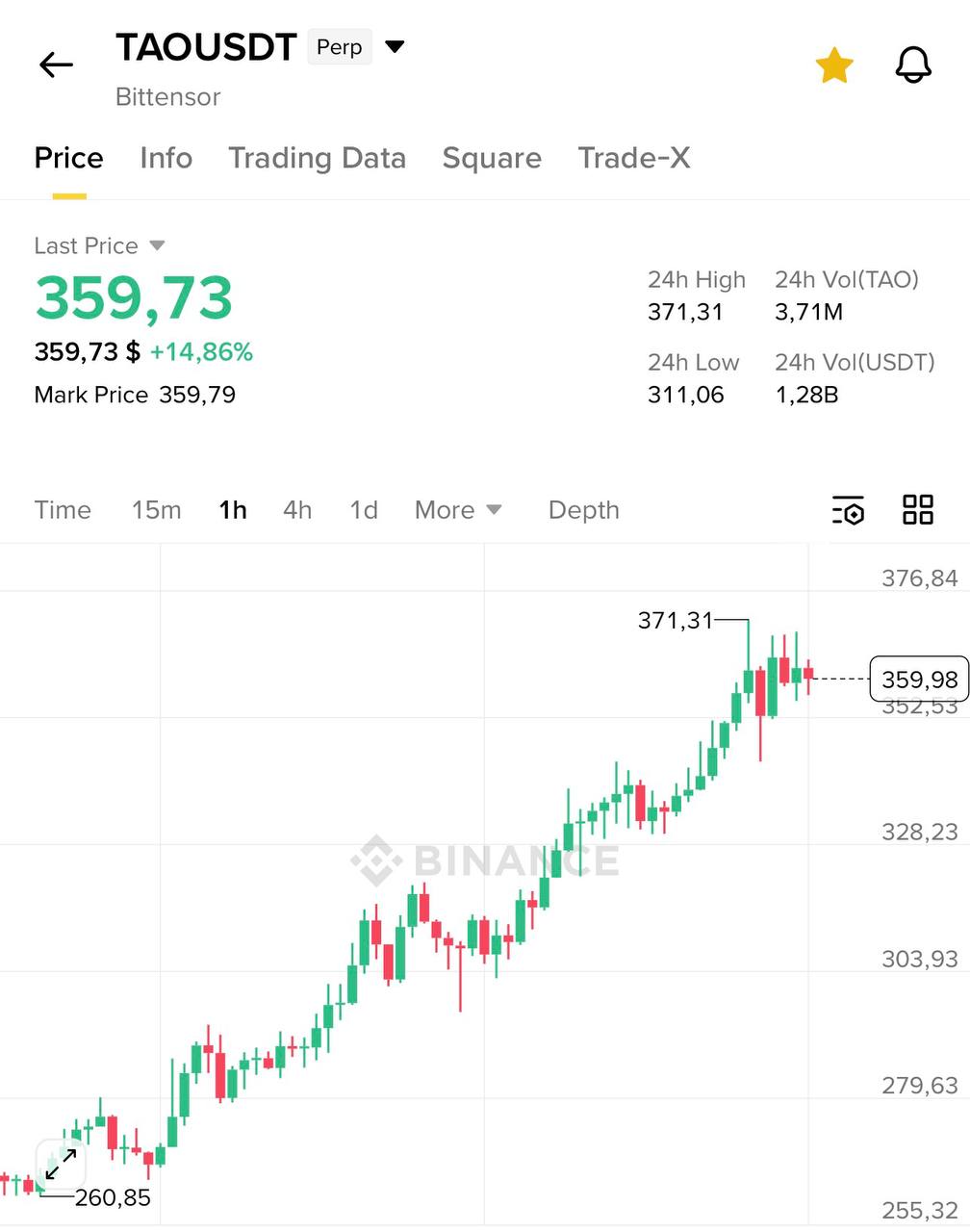Expand the TAOUSDT pair selector arrow
Viewport: 970px width, 1232px height.
pos(395,46)
